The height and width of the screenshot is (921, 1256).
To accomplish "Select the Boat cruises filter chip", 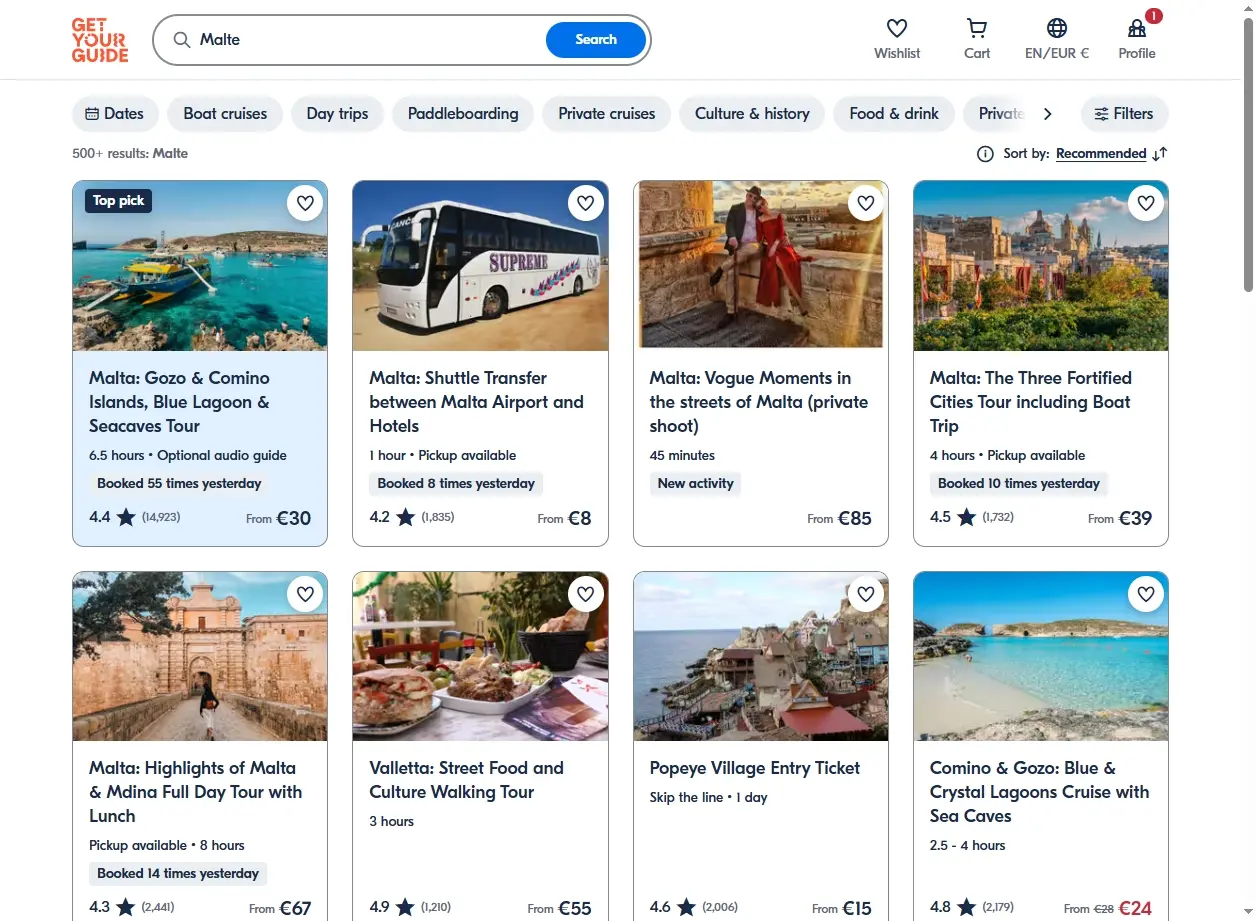I will tap(225, 114).
